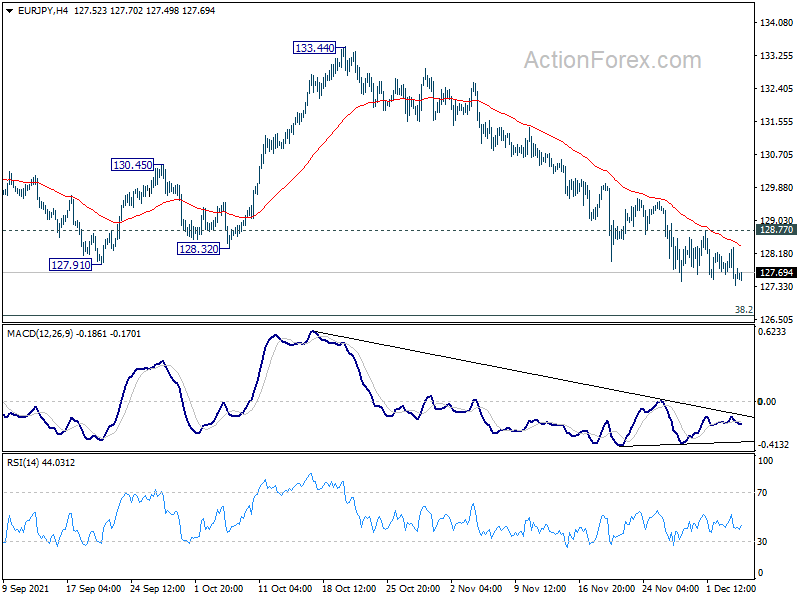This screenshot has width=800, height=600.
Task: Select the 38.2 Fibonacci level label
Action: (743, 310)
